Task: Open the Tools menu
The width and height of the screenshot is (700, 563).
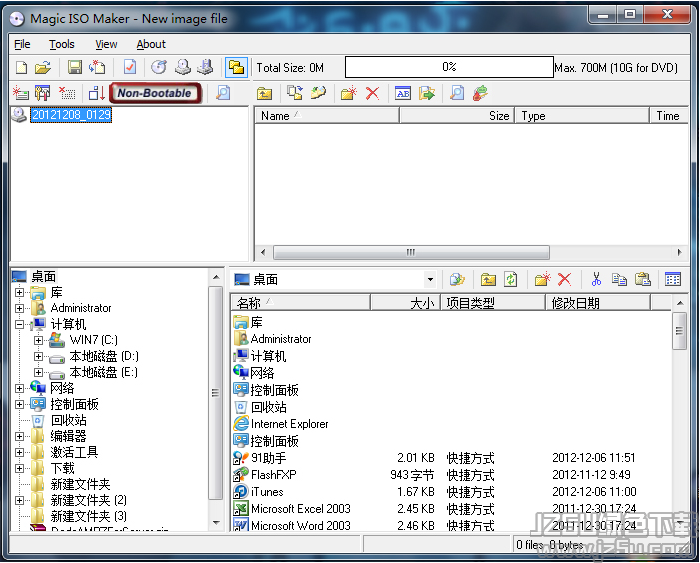Action: (61, 44)
